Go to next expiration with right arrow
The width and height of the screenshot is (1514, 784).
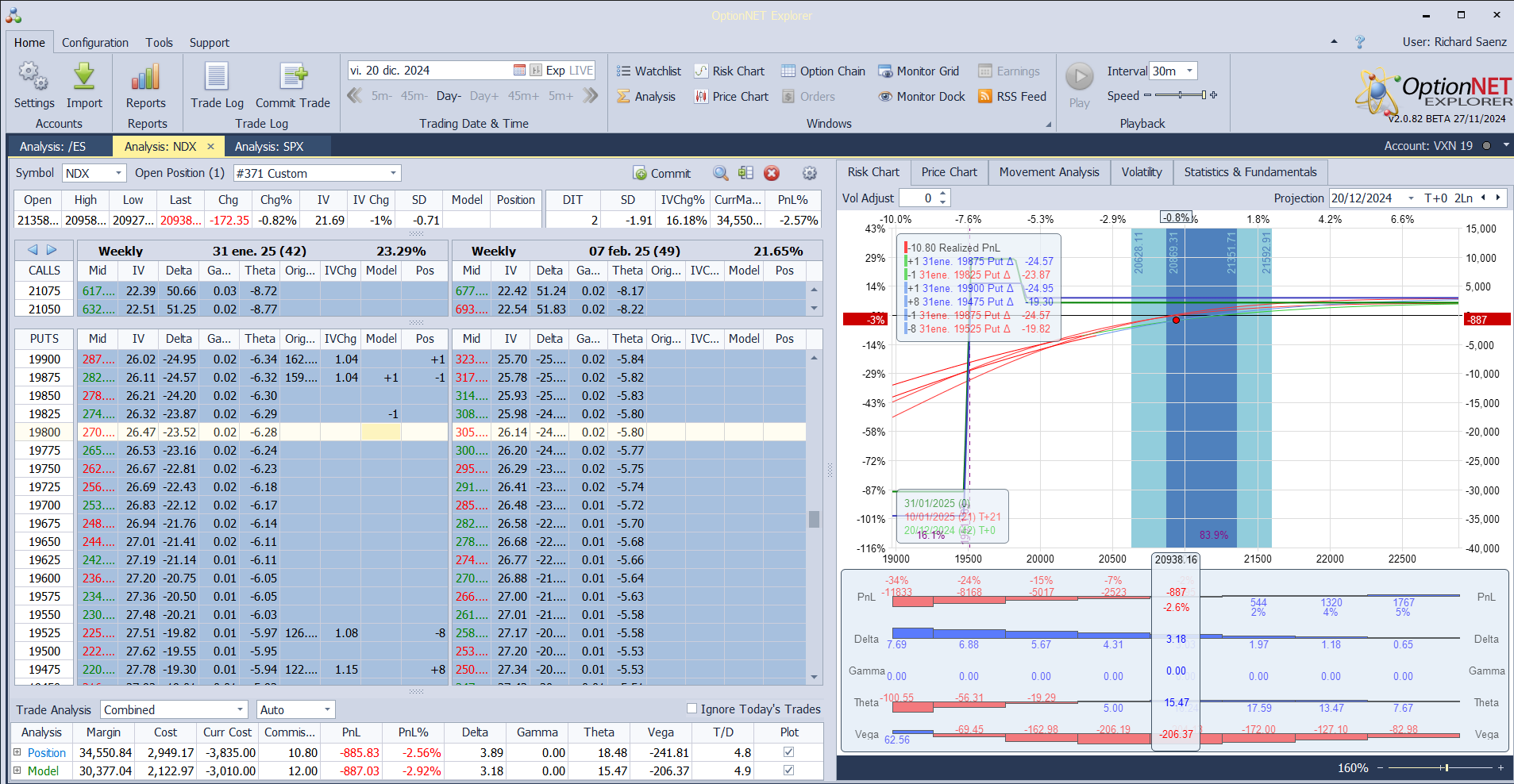52,250
